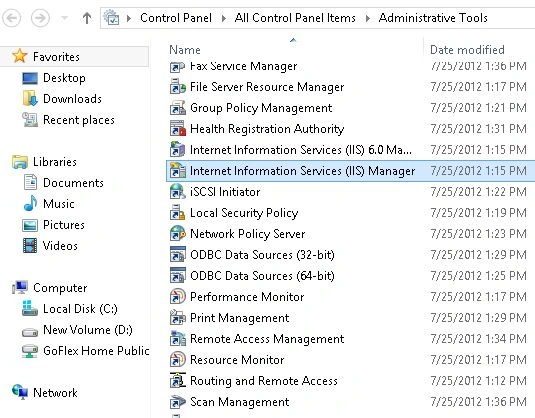
Task: Click the Group Policy Management icon
Action: [178, 108]
